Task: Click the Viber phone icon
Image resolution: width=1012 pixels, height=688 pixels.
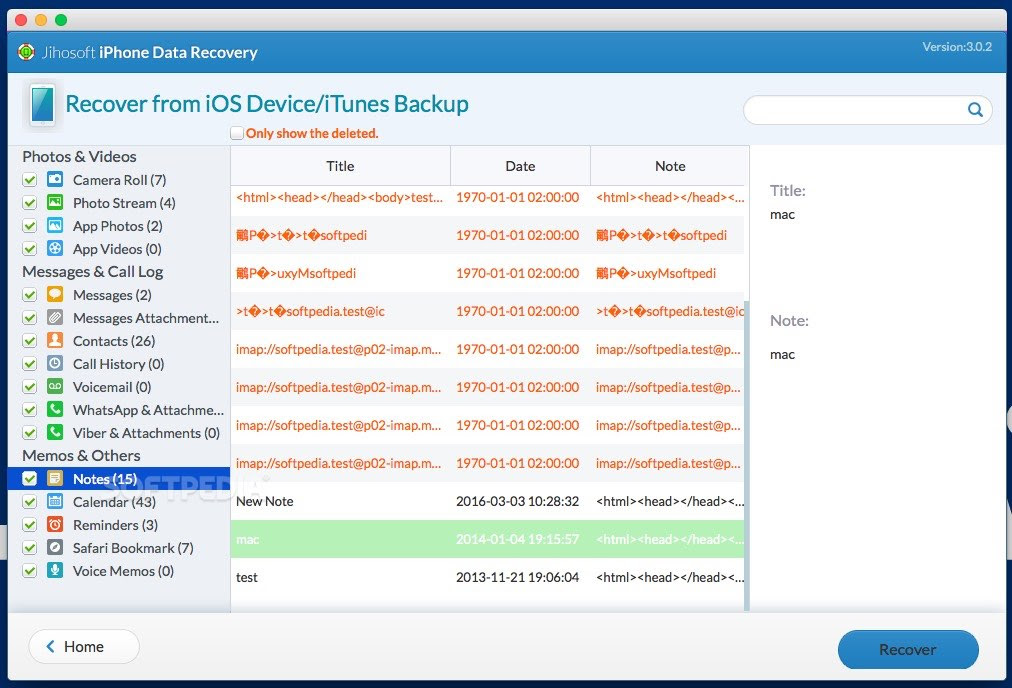Action: point(55,432)
